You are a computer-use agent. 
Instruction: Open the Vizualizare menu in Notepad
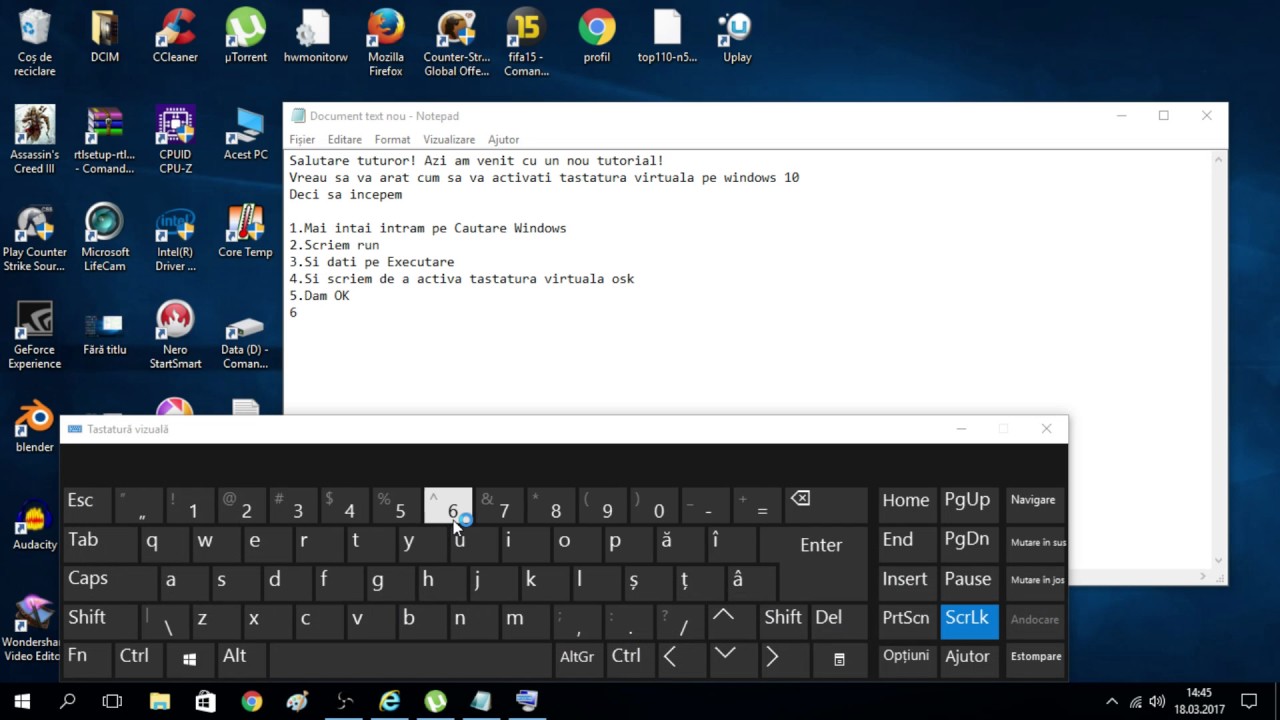449,140
